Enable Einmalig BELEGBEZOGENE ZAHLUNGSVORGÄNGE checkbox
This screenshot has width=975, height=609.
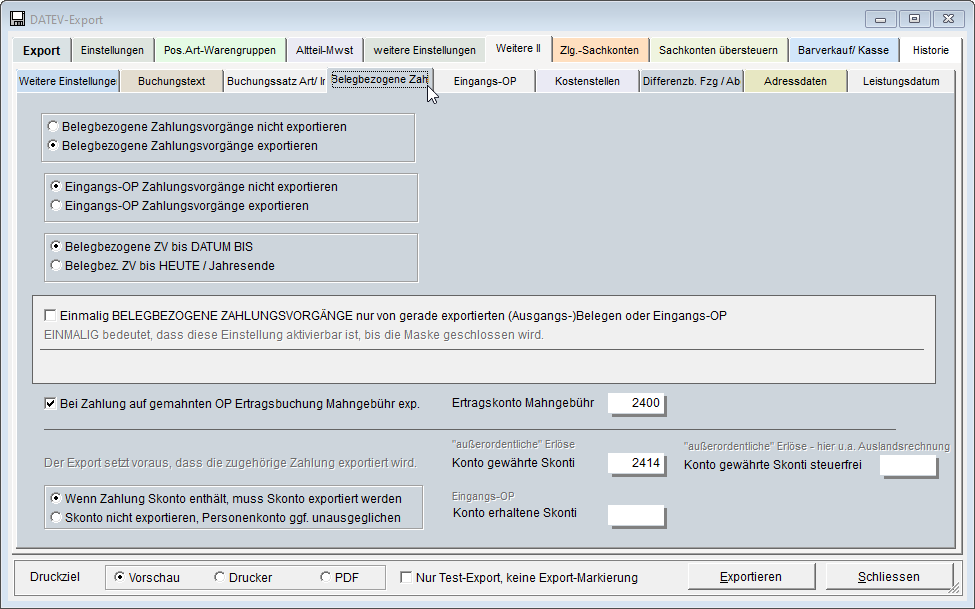tap(50, 315)
